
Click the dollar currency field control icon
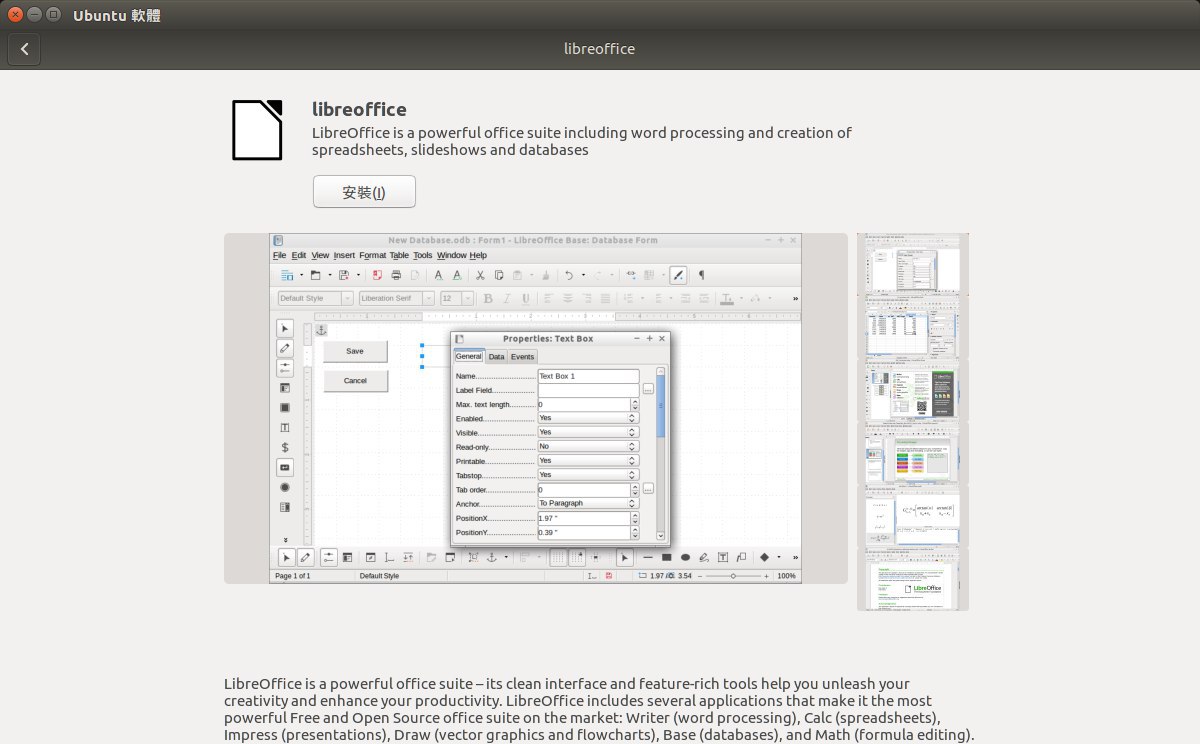tap(285, 447)
